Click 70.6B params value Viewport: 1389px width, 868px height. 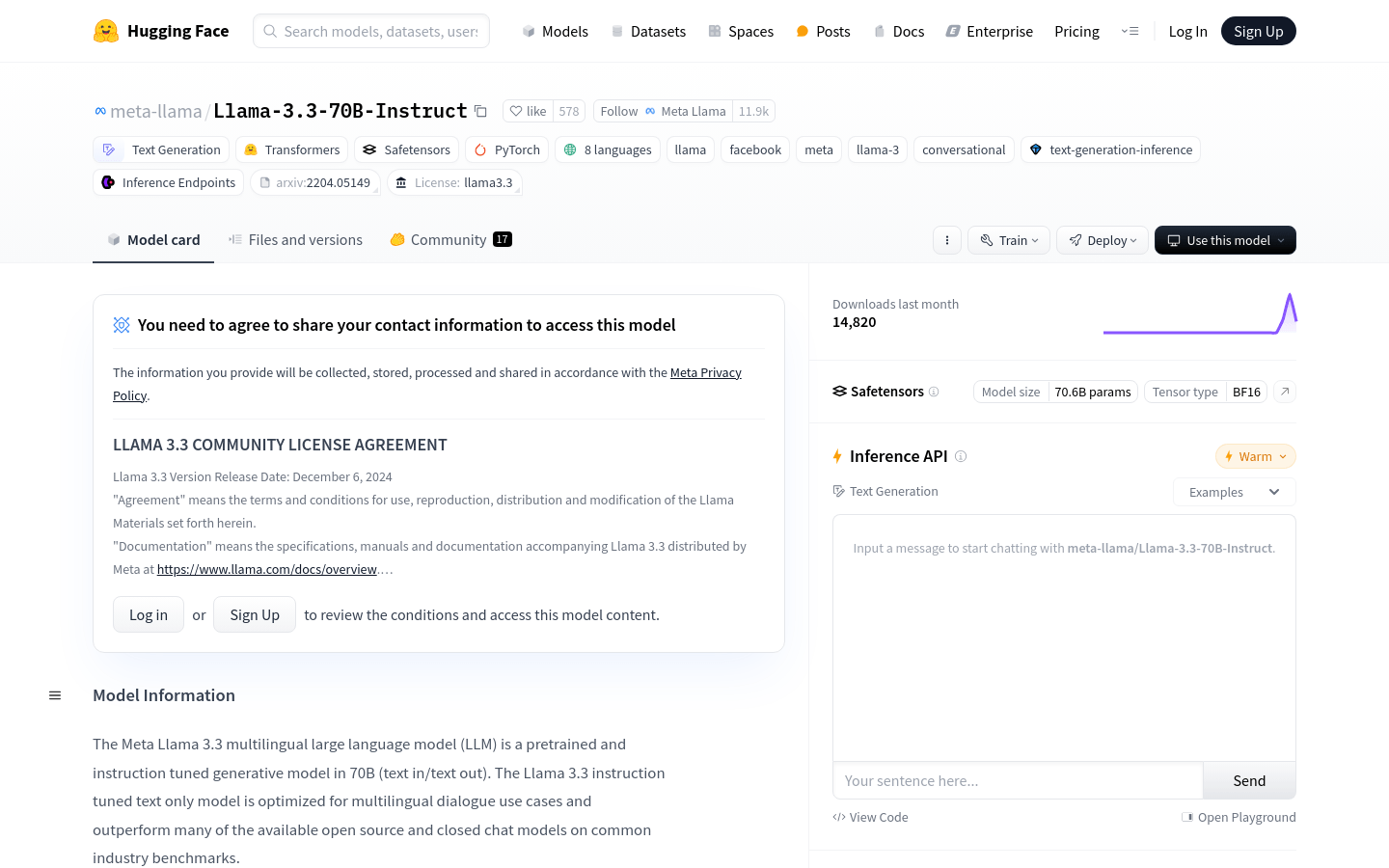click(1093, 392)
